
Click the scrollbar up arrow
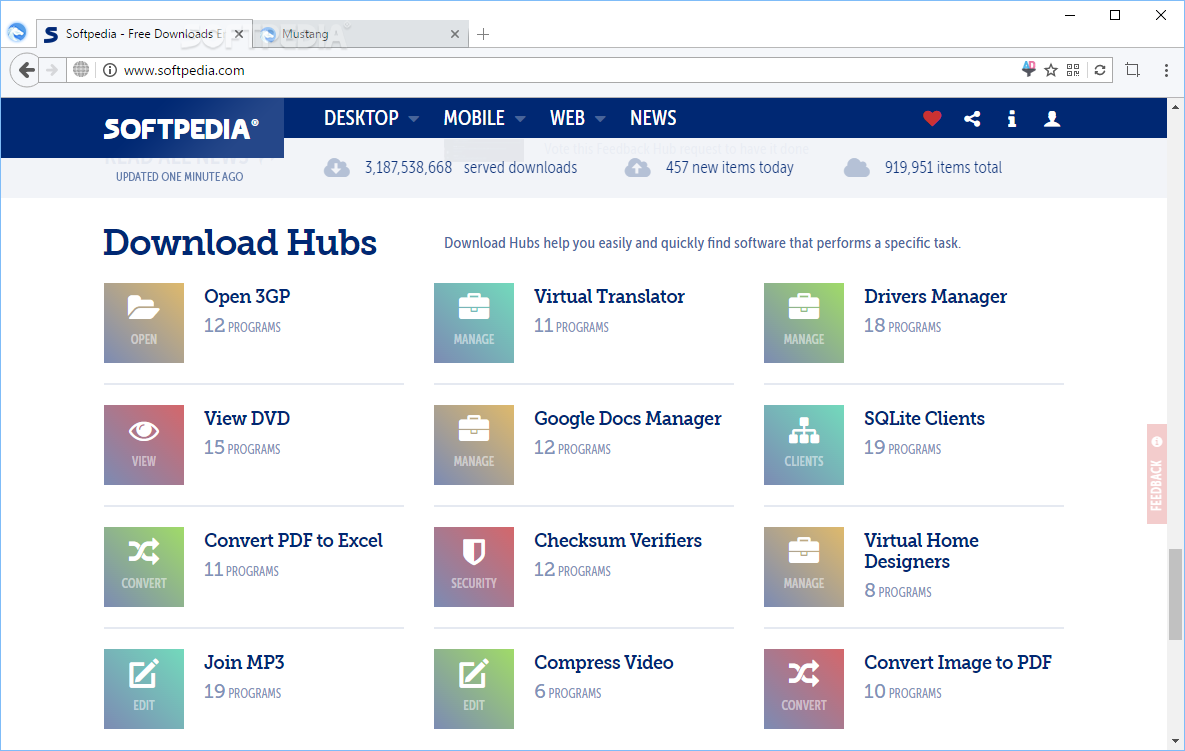click(x=1174, y=107)
